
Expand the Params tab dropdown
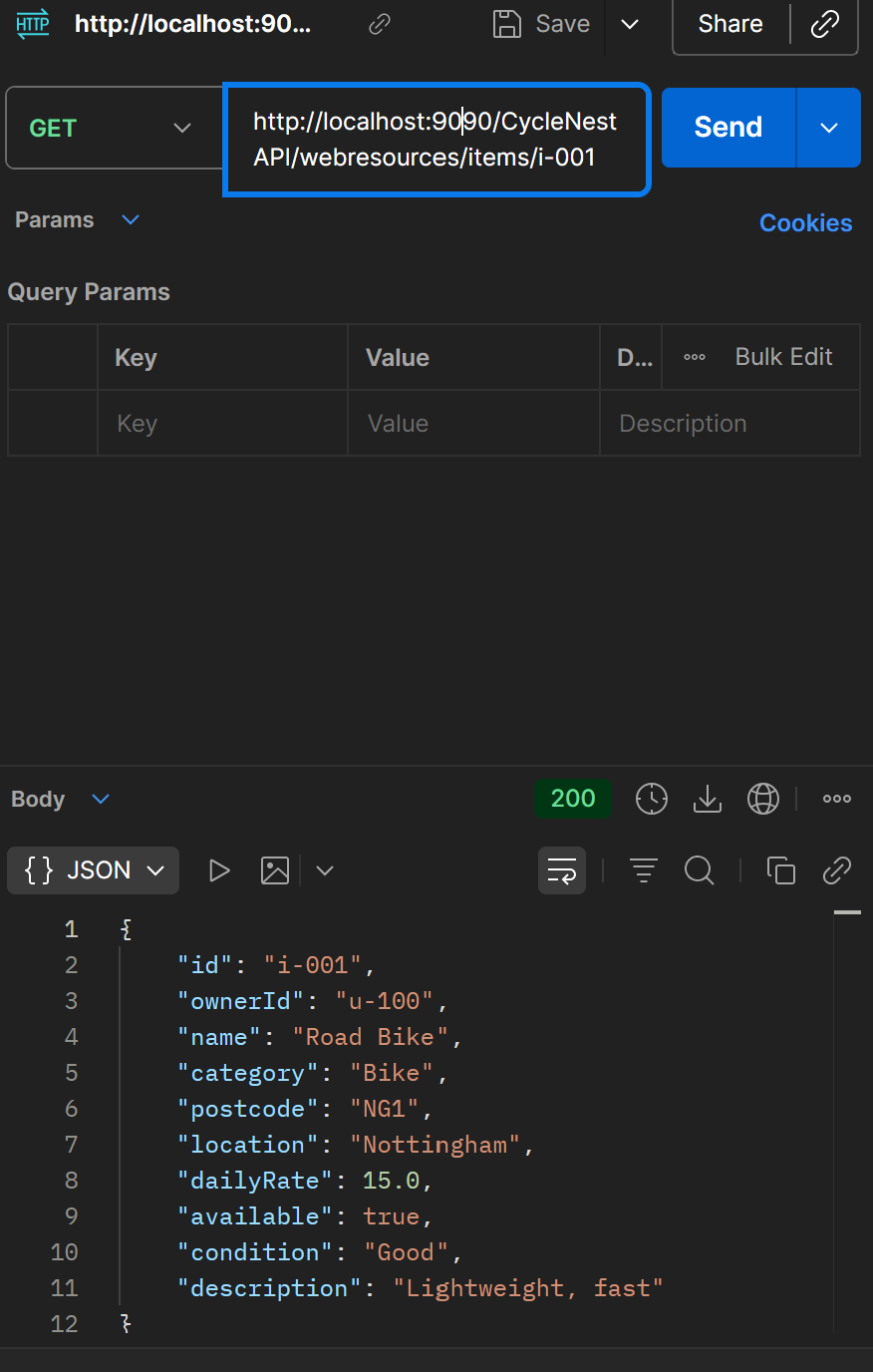[131, 220]
